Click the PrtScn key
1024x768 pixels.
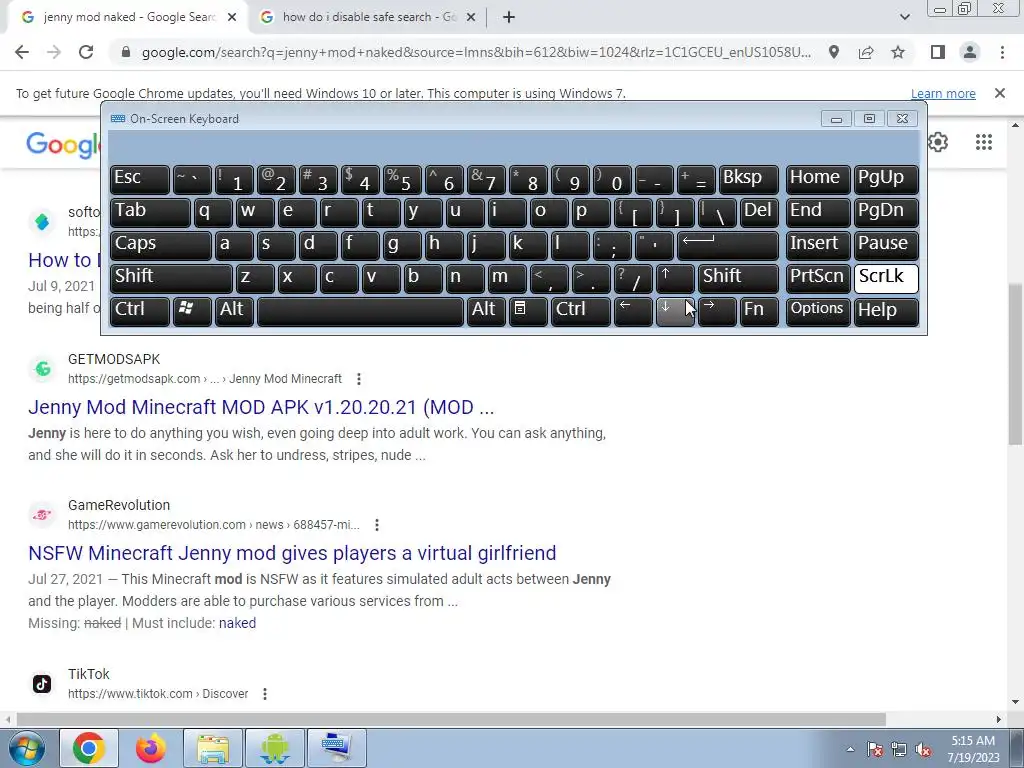click(818, 278)
